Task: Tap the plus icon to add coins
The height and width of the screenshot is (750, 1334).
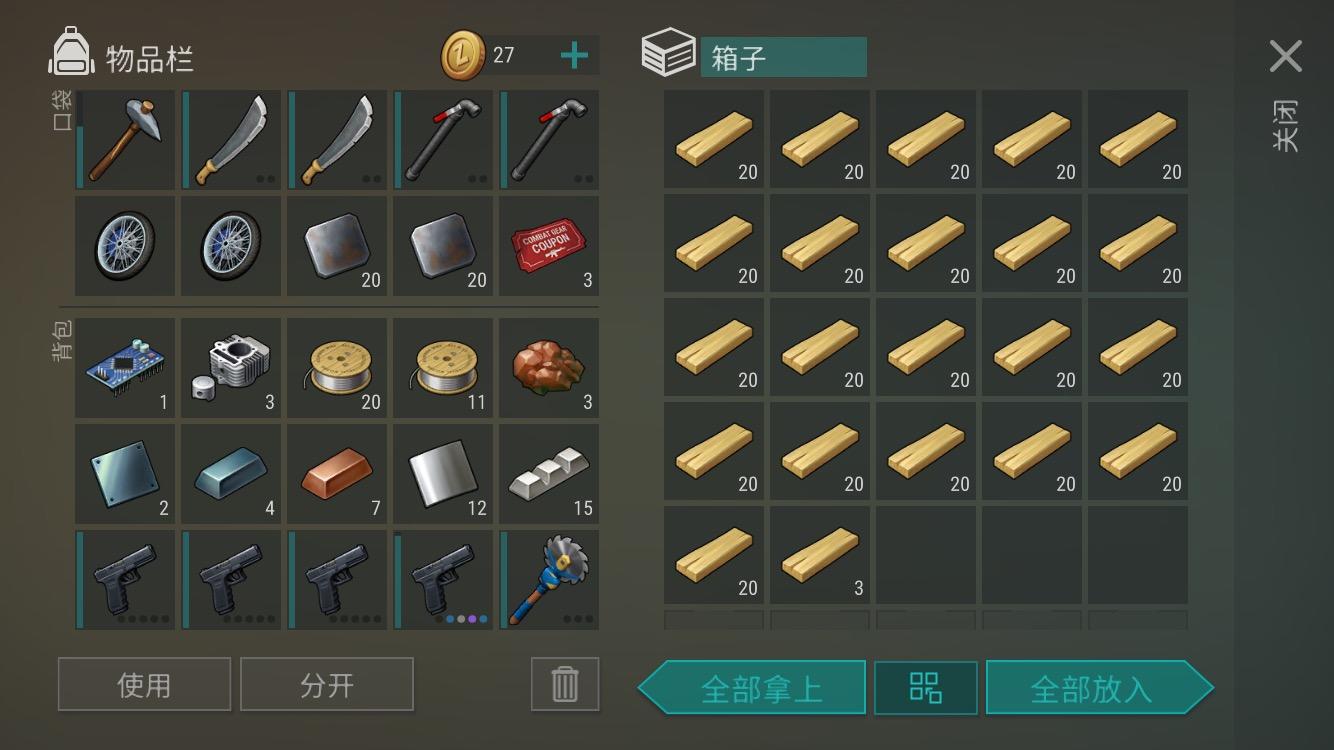Action: [x=574, y=56]
